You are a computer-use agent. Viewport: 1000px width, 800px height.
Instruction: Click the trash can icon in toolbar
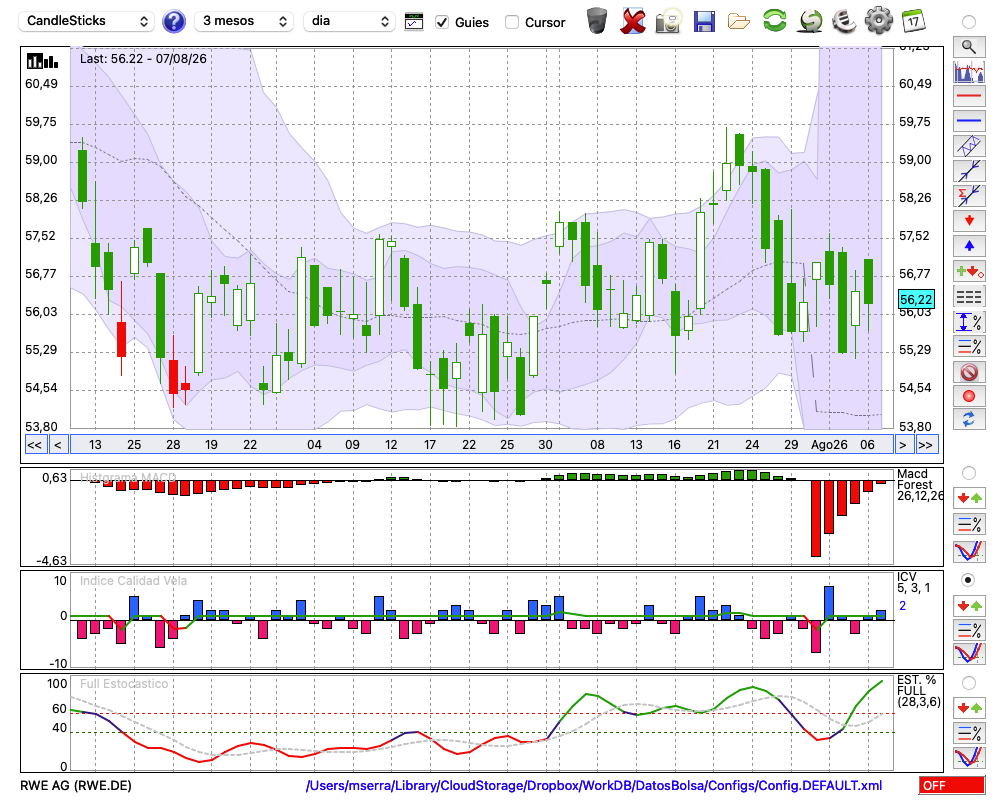(x=596, y=21)
